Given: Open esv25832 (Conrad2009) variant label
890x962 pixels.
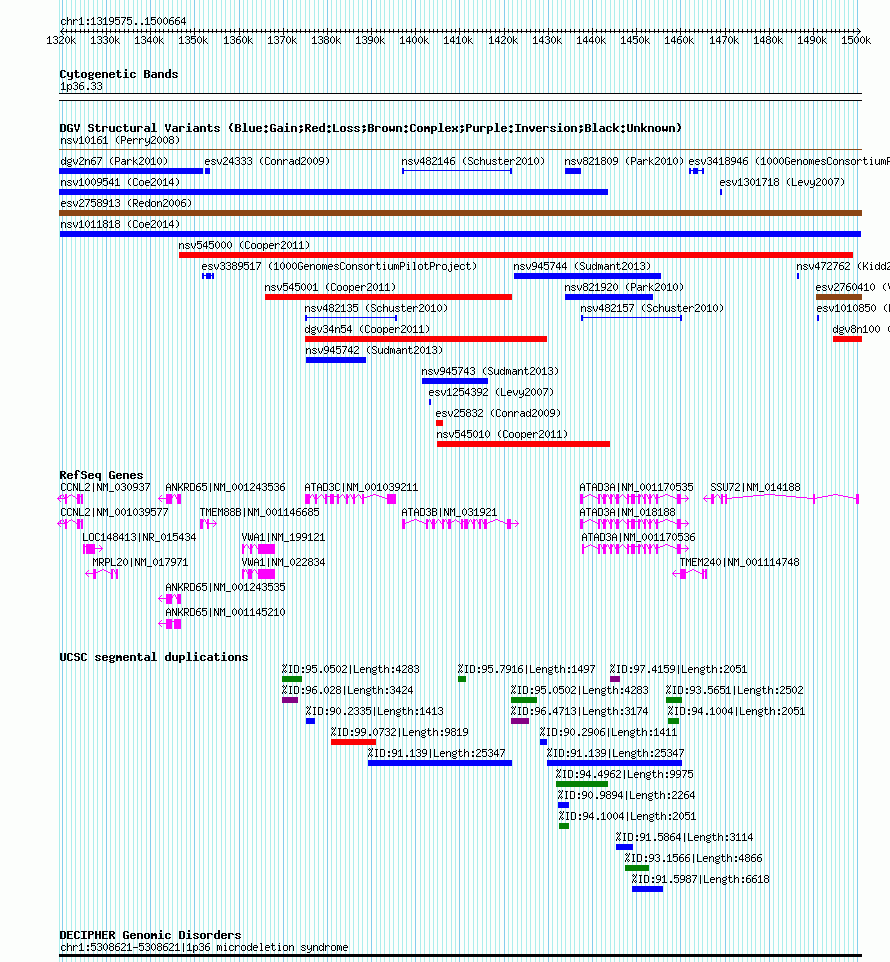Looking at the screenshot, I should click(498, 414).
